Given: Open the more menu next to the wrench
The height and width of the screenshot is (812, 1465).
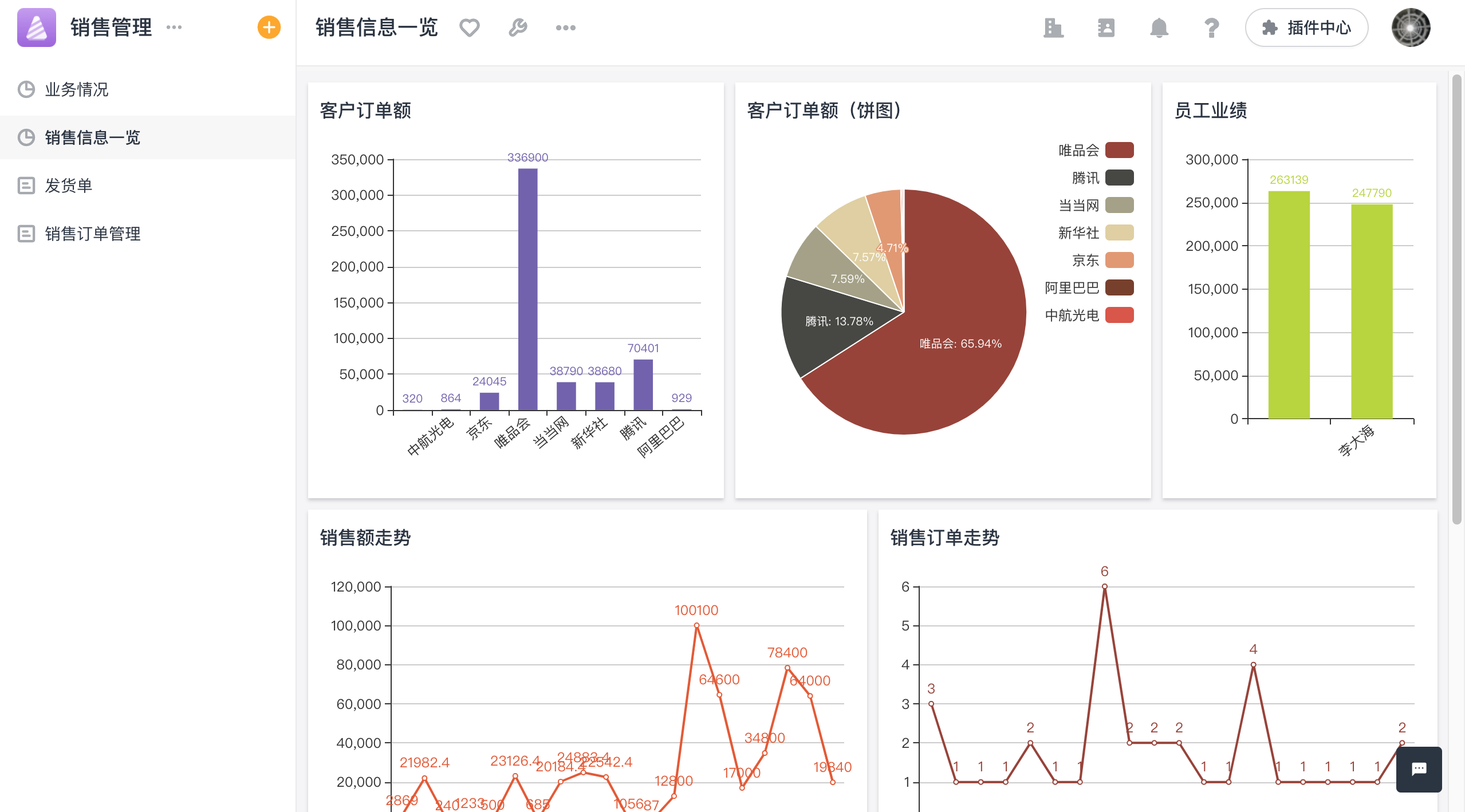Looking at the screenshot, I should click(566, 27).
